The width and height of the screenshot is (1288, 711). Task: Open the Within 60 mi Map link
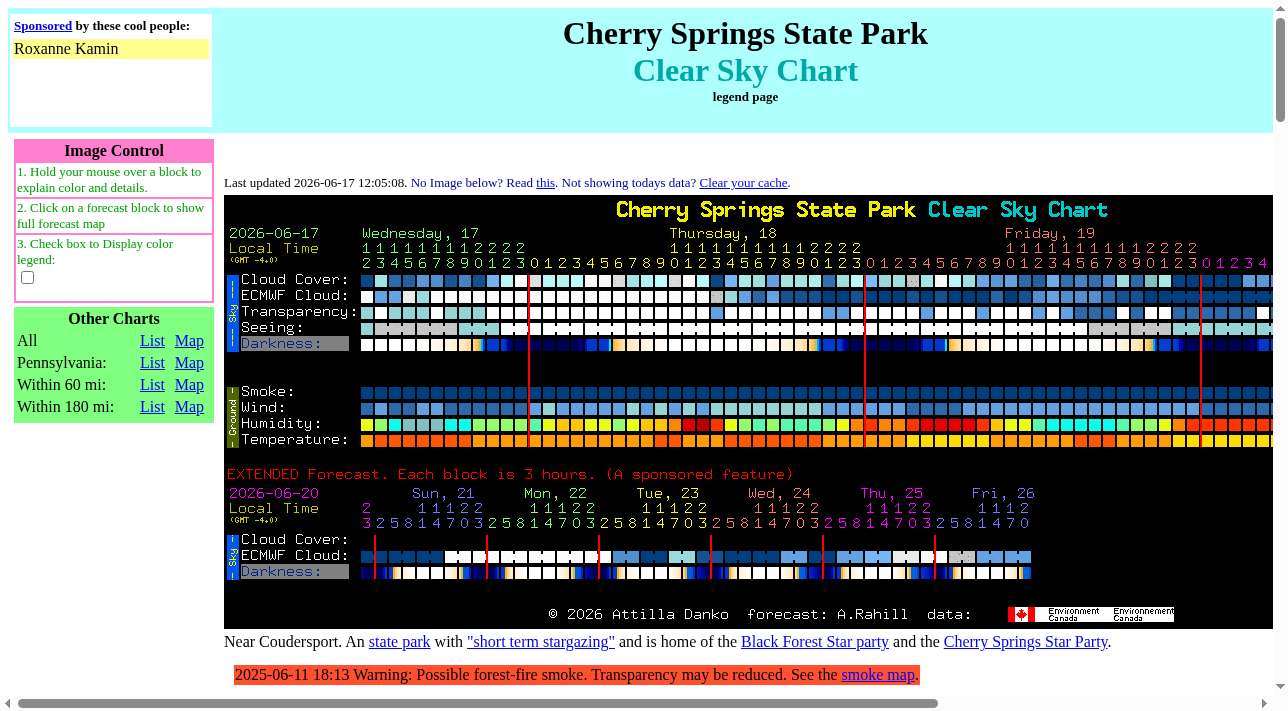[189, 385]
